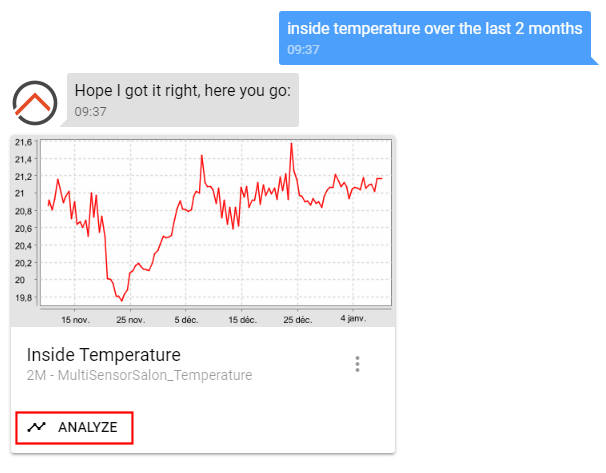Click the 09:37 timestamp in the blue bubble
This screenshot has height=473, width=606.
303,48
